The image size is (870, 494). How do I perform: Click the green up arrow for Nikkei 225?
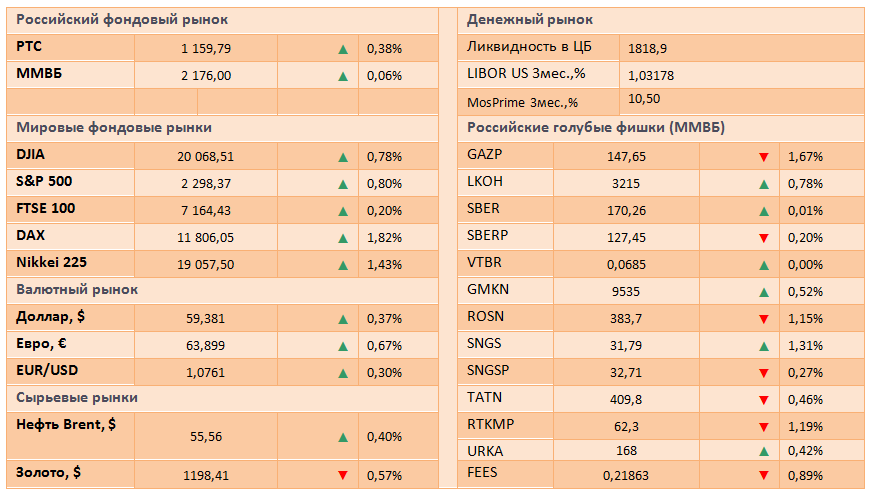[343, 264]
